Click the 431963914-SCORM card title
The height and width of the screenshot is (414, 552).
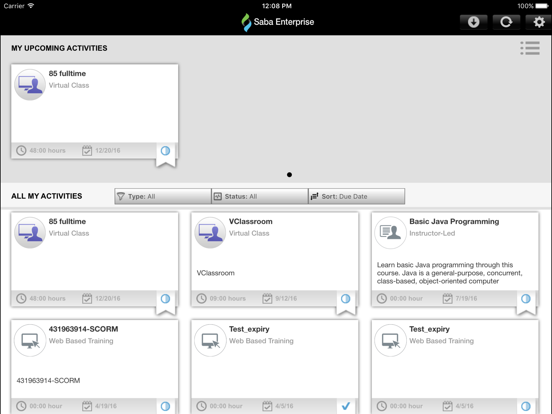pos(83,329)
